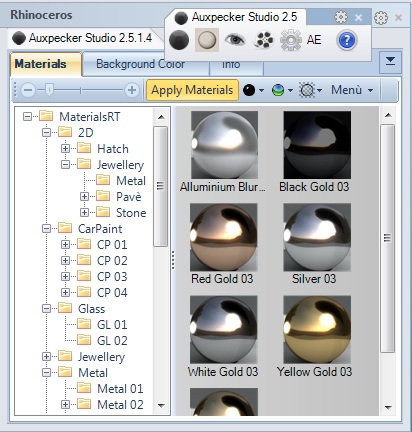The image size is (412, 432).
Task: Click the material gallery scroll down arrow
Action: pyautogui.click(x=388, y=407)
